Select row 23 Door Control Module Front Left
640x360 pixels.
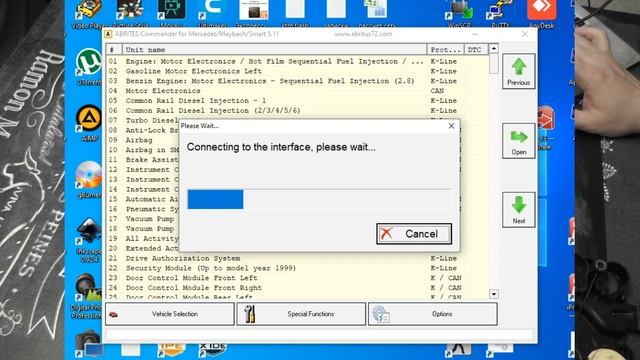coord(297,278)
